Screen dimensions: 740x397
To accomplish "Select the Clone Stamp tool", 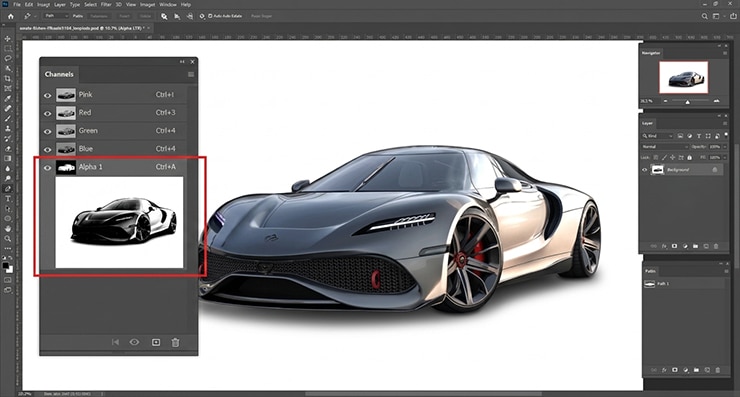I will 8,128.
